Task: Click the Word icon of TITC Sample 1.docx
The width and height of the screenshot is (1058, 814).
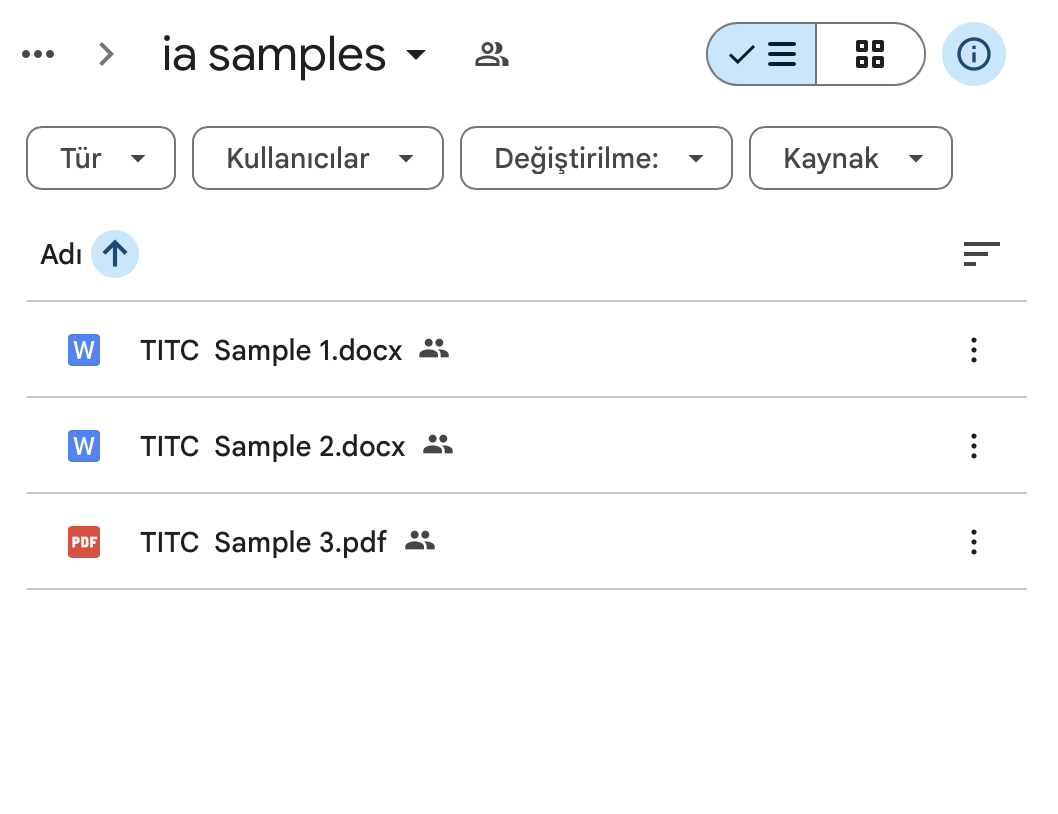Action: (83, 350)
